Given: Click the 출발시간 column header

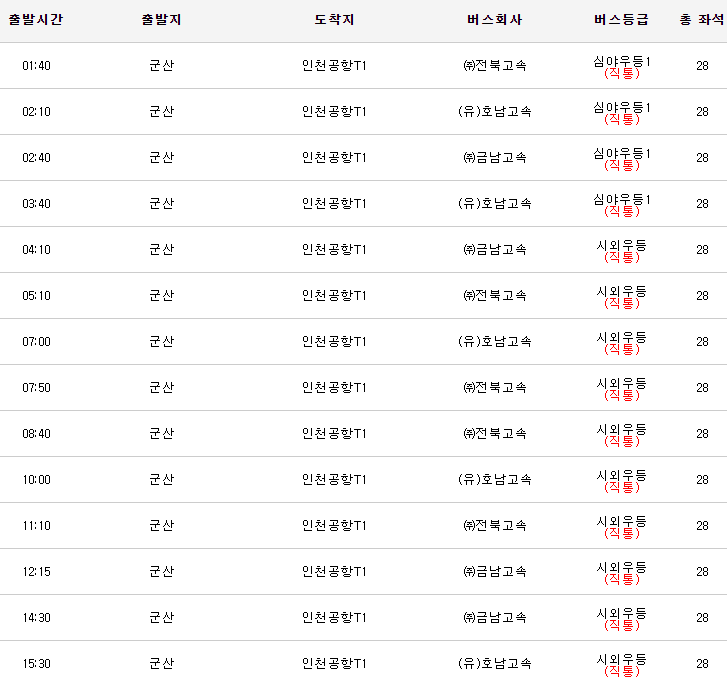Looking at the screenshot, I should coord(36,19).
